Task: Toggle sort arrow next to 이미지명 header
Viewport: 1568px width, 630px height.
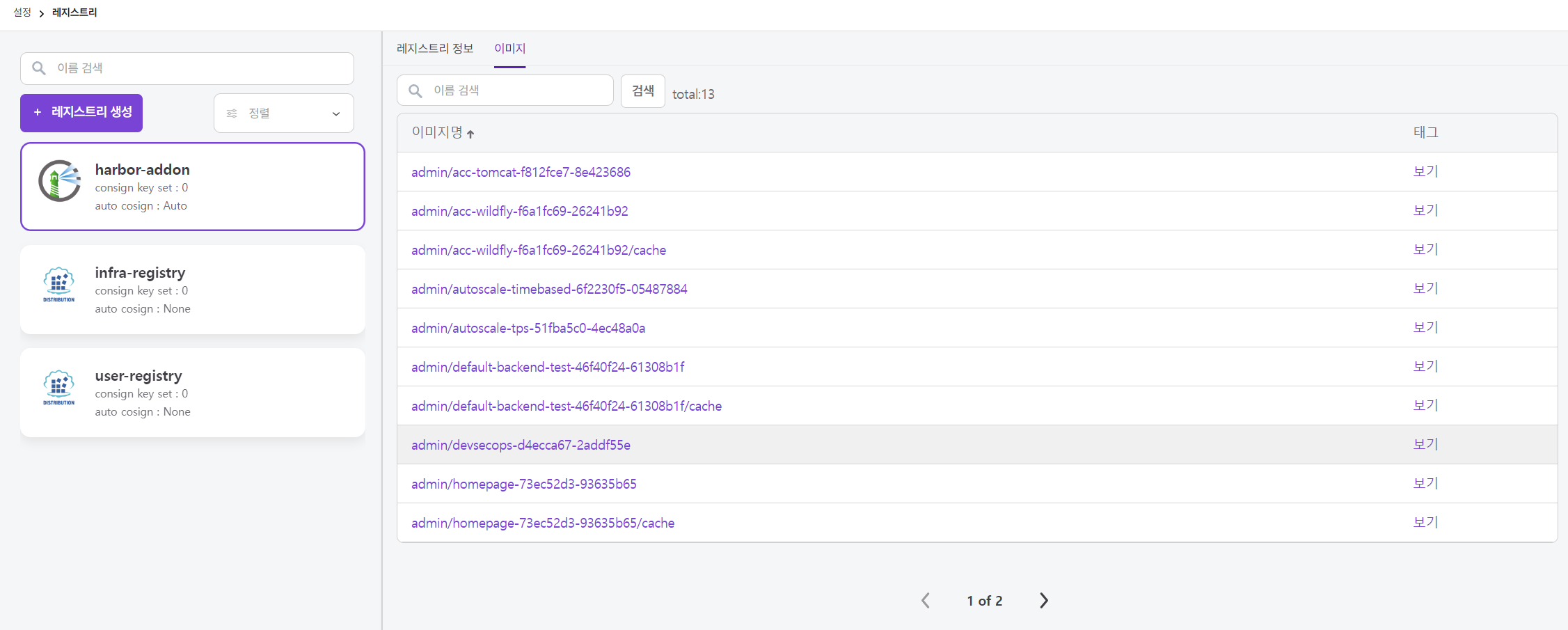Action: (x=470, y=134)
